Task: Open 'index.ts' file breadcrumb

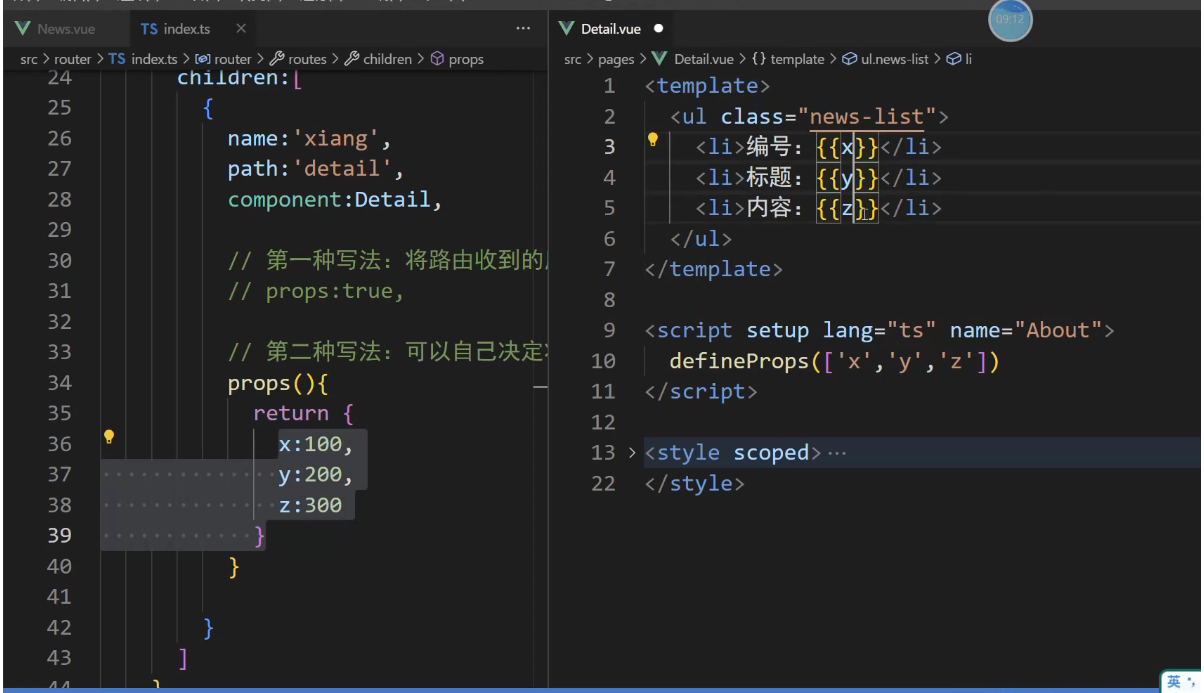Action: click(153, 59)
